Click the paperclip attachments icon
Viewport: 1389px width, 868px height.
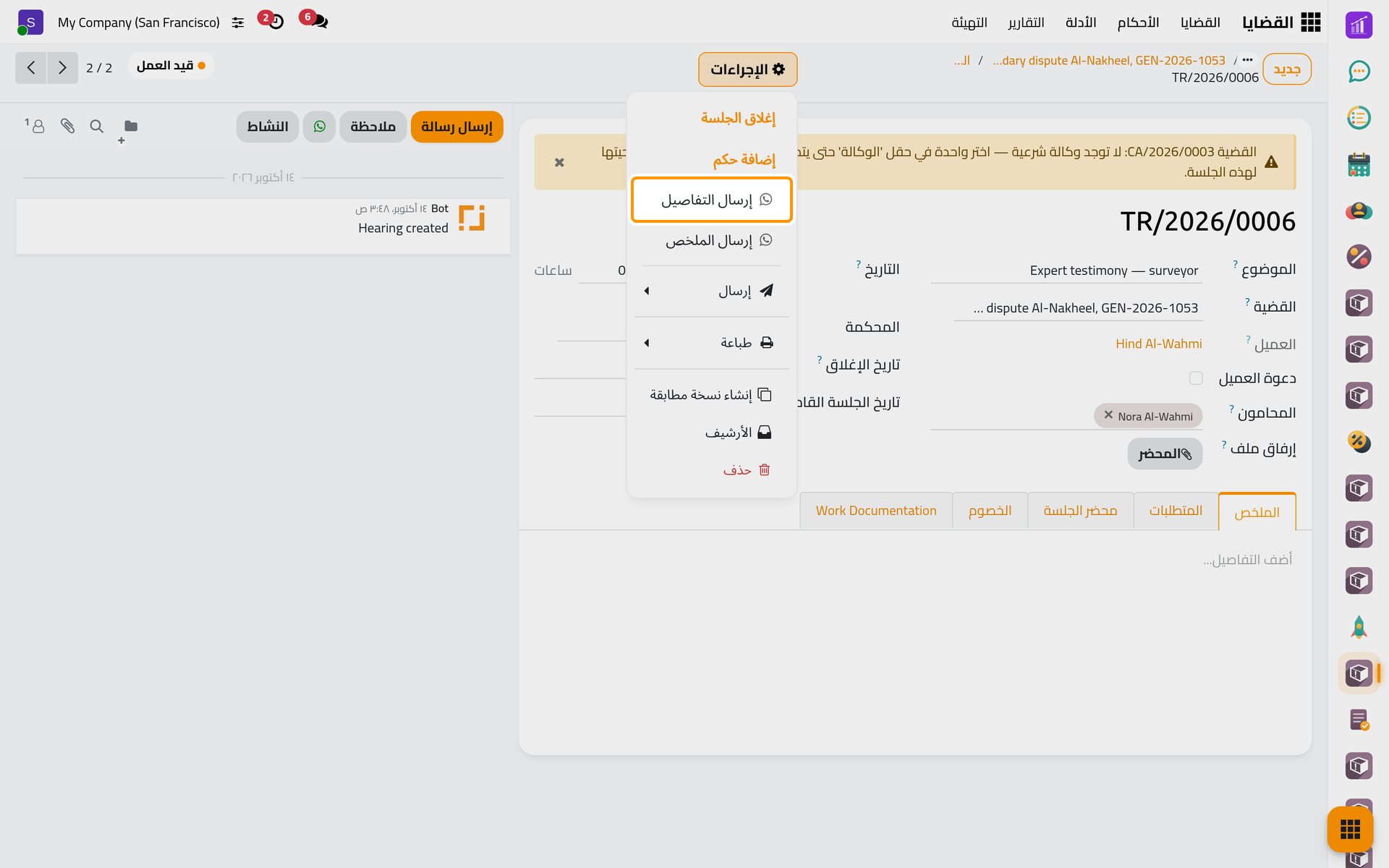point(67,127)
